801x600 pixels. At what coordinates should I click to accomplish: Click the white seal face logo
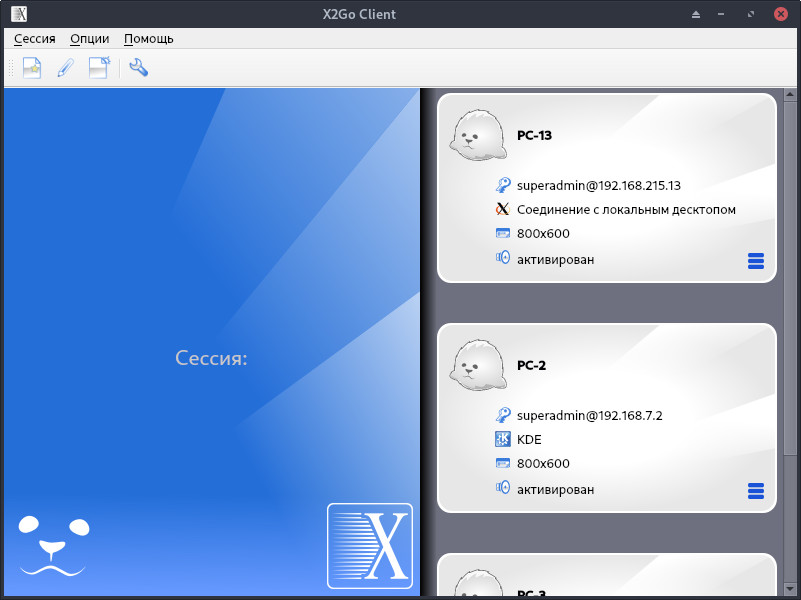54,545
